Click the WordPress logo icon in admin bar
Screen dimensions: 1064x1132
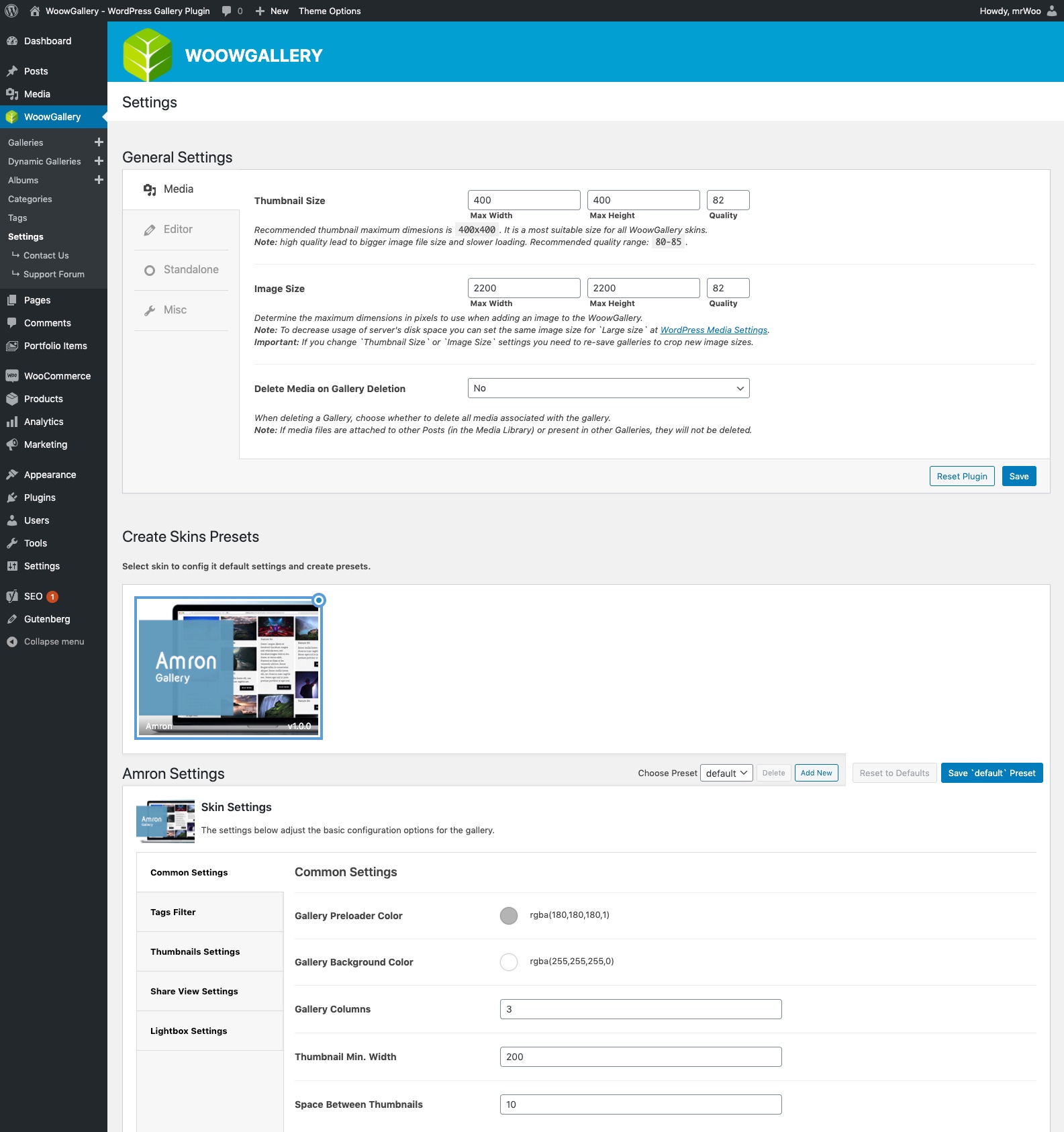pos(11,11)
